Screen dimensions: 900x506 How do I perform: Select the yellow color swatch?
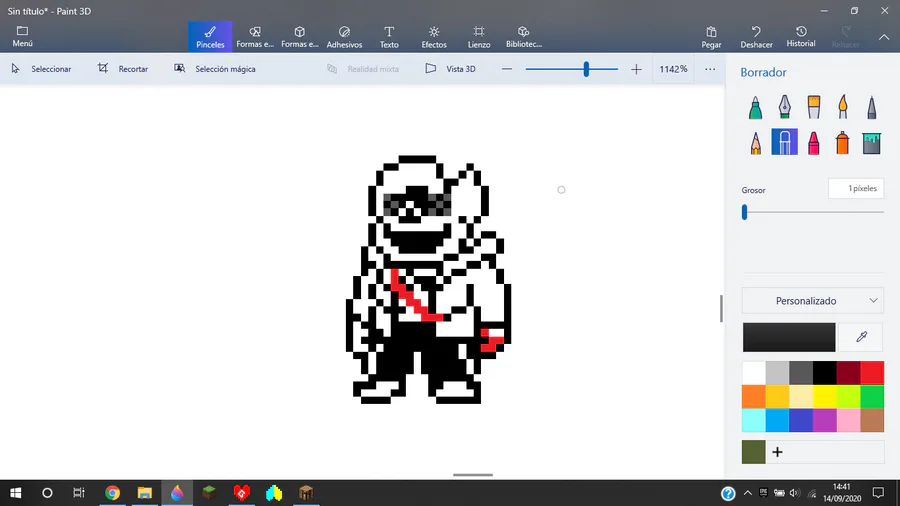click(x=825, y=396)
